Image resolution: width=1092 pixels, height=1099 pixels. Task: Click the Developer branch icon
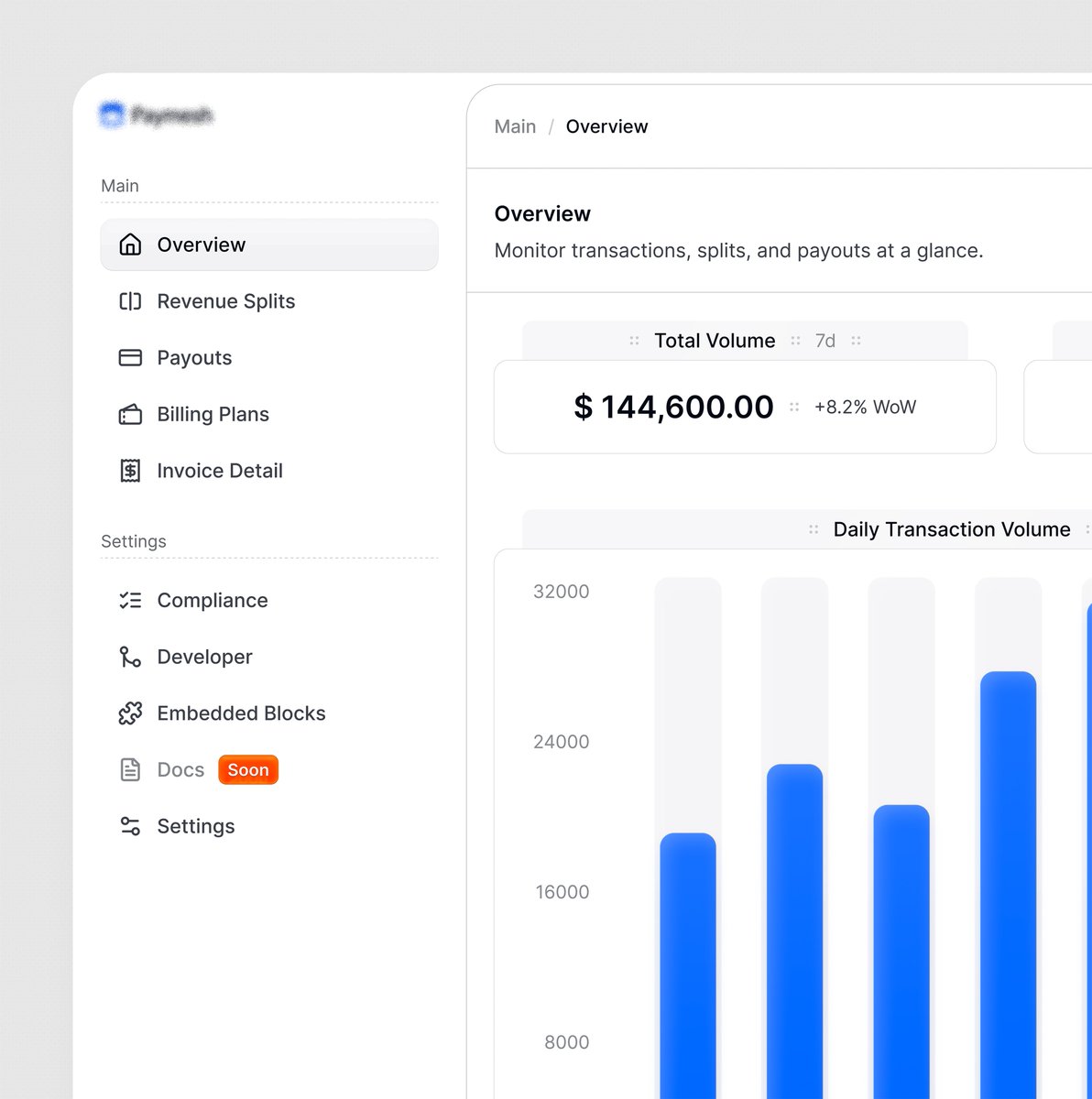130,657
